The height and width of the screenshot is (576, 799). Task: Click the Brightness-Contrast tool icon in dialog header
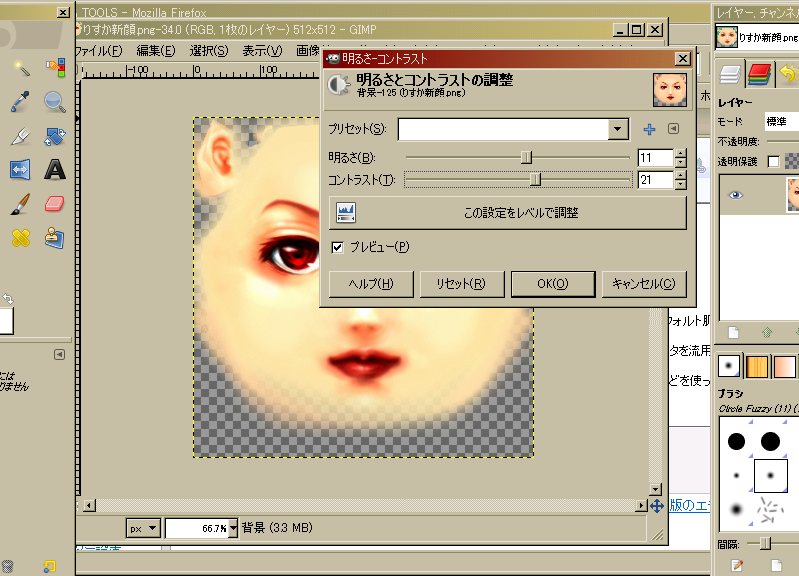339,85
